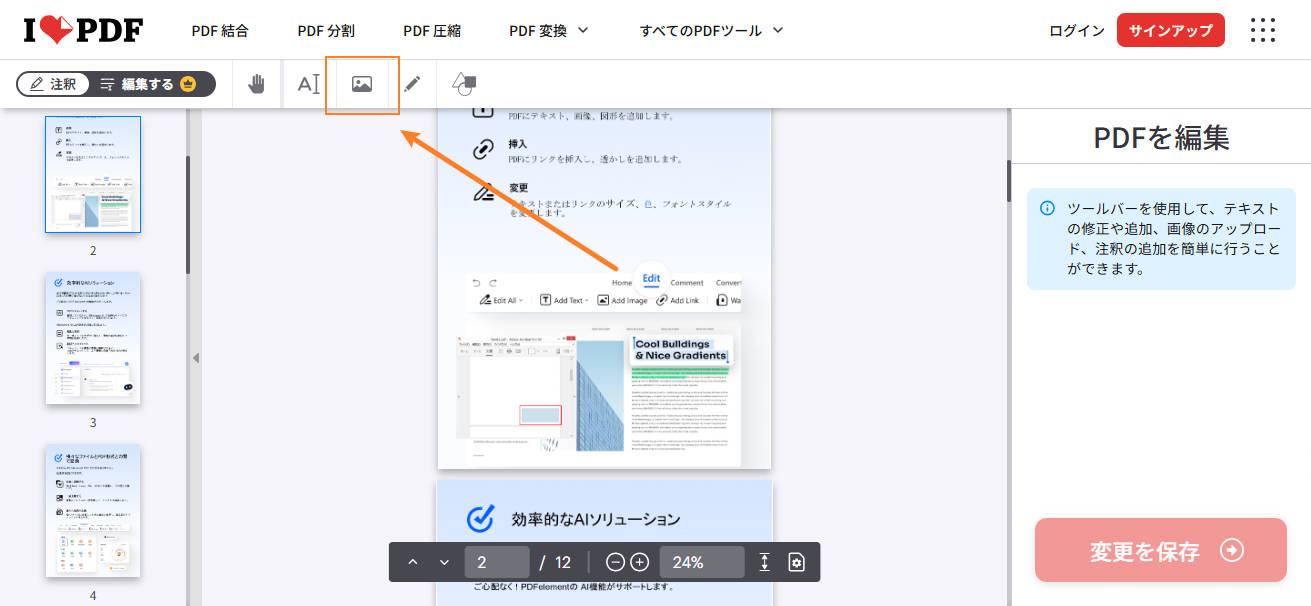Open the PDF 変換 dropdown menu
The width and height of the screenshot is (1311, 606).
pos(547,30)
